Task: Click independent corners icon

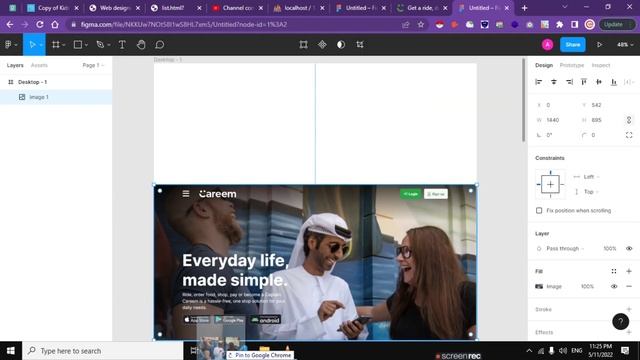Action: point(629,135)
